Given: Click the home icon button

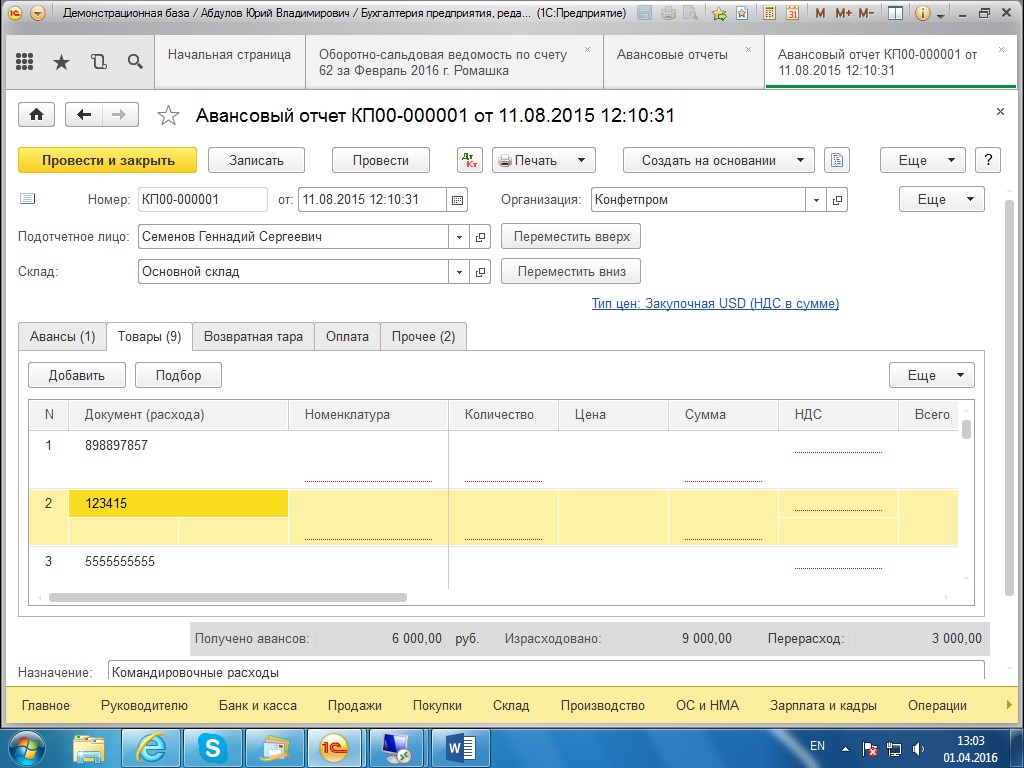Looking at the screenshot, I should [x=36, y=115].
